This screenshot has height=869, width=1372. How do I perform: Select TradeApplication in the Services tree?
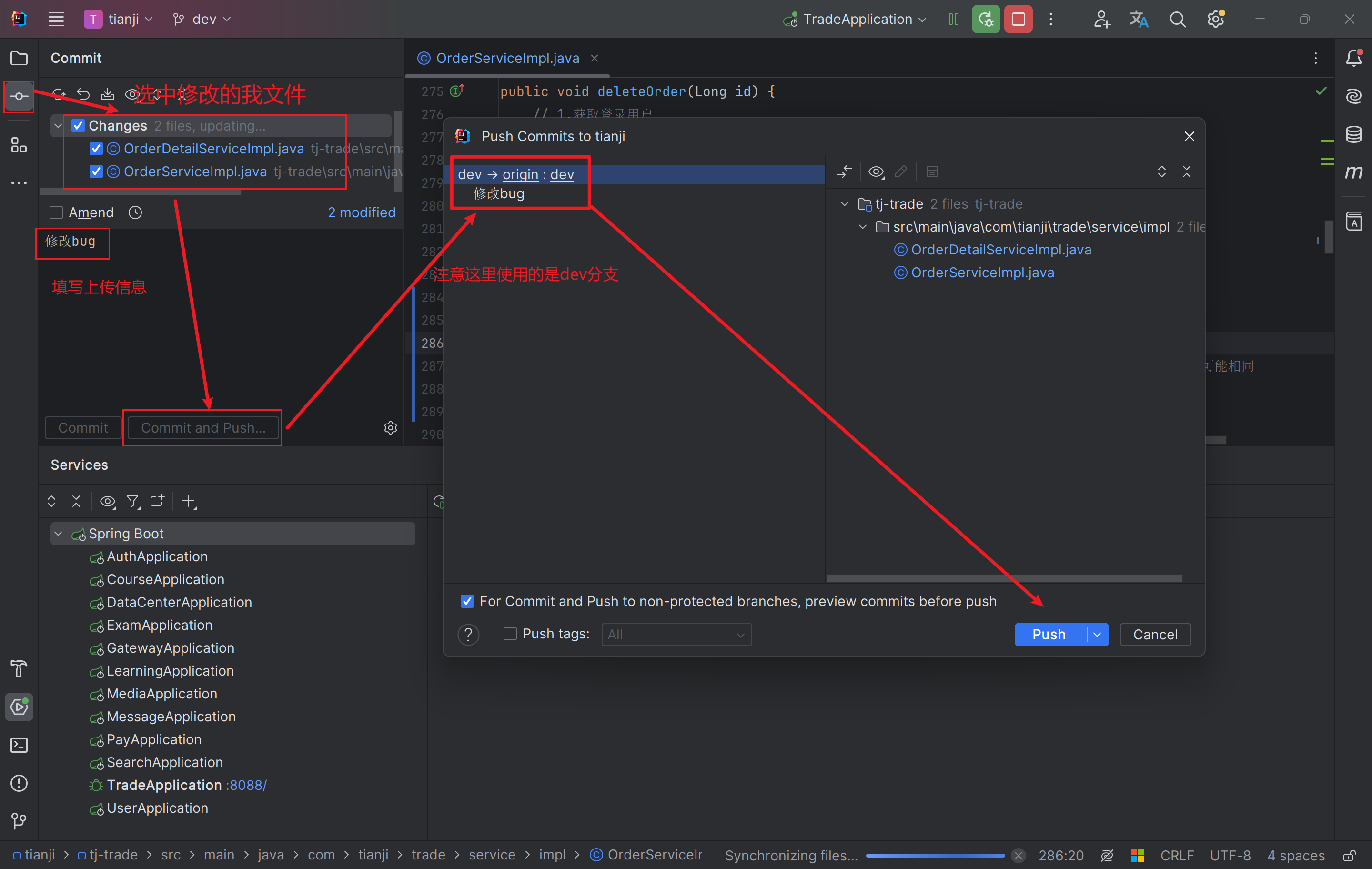pyautogui.click(x=164, y=785)
